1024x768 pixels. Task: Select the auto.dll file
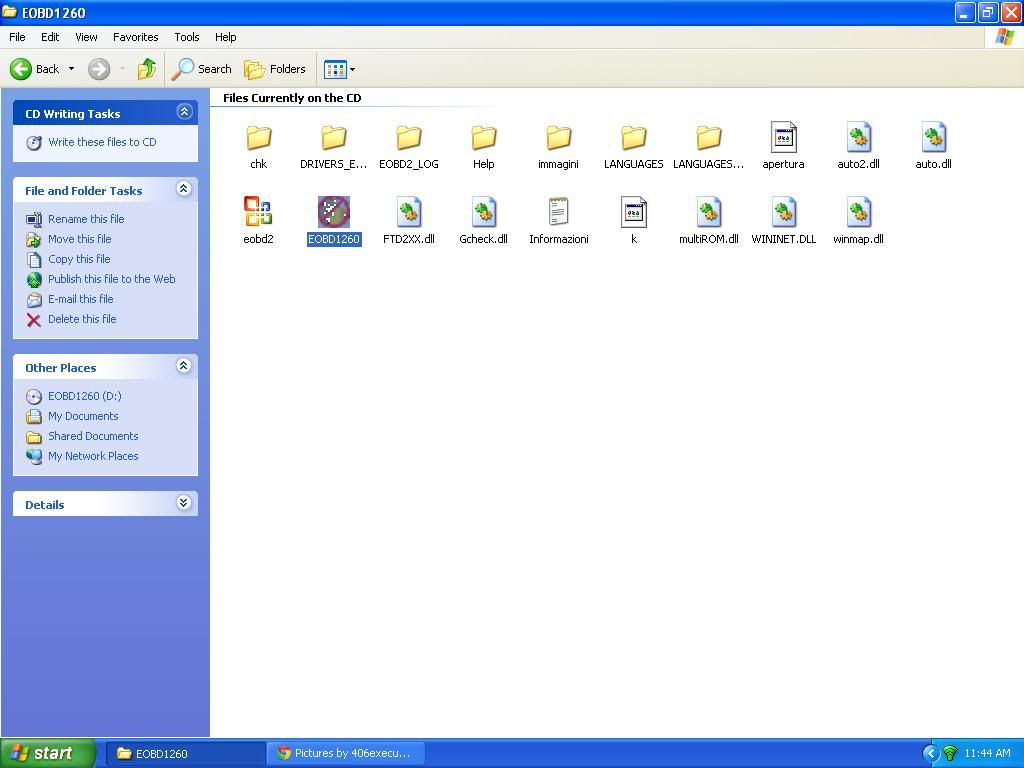[934, 137]
